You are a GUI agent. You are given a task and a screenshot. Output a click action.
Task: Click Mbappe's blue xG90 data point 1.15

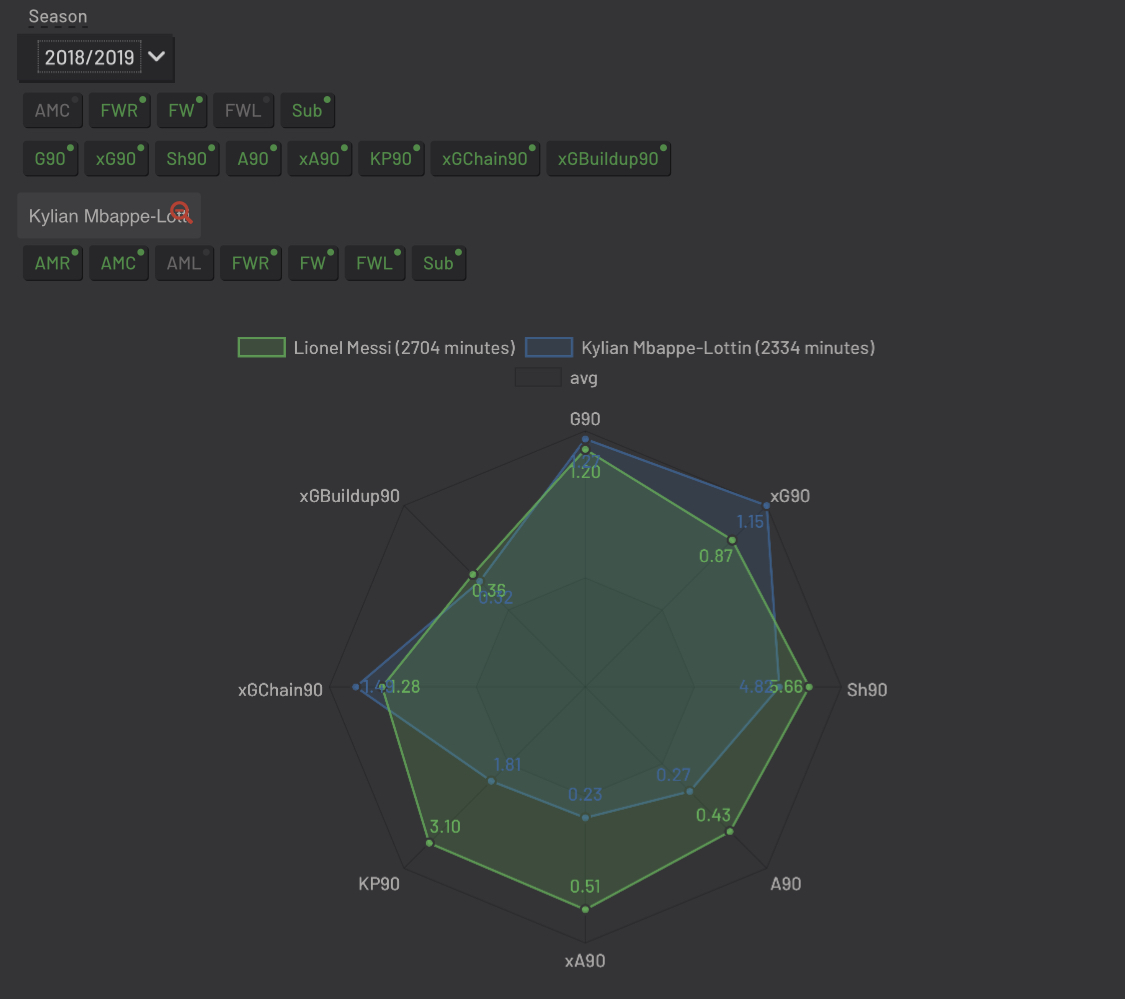(x=767, y=506)
